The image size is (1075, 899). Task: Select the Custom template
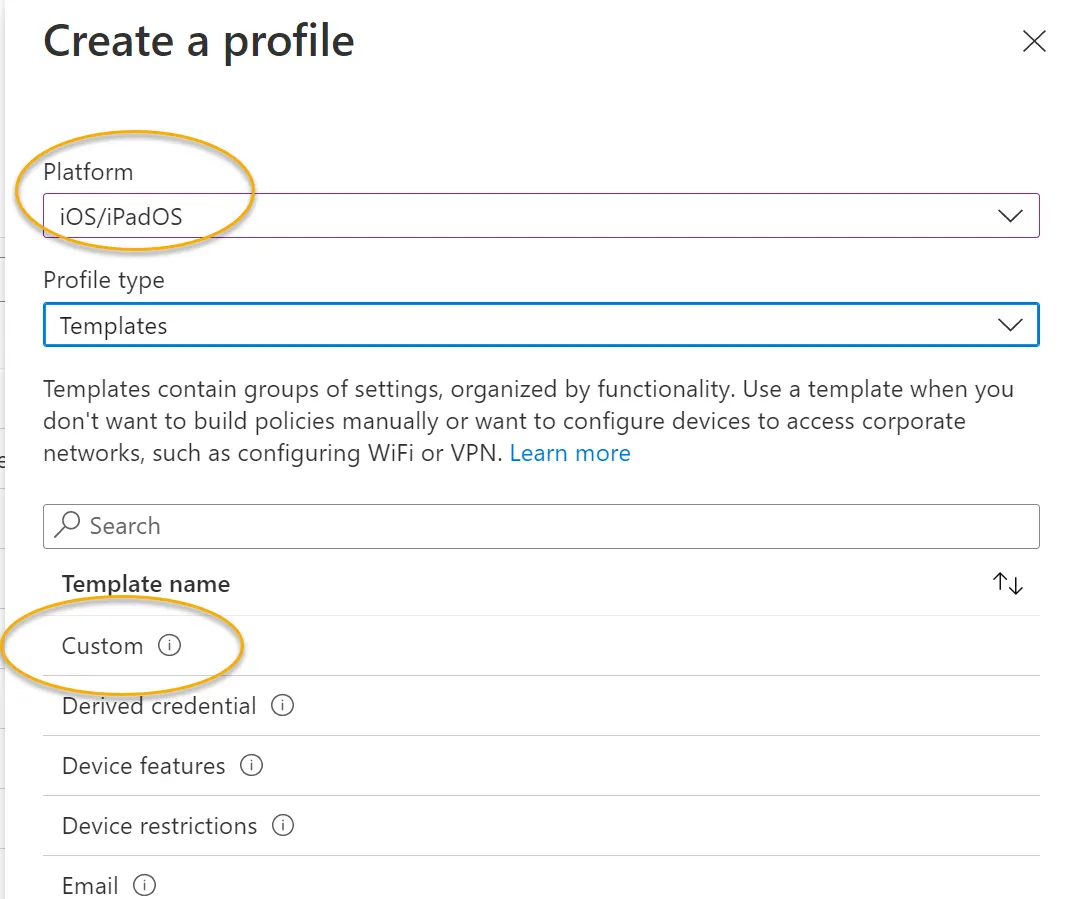click(x=541, y=646)
